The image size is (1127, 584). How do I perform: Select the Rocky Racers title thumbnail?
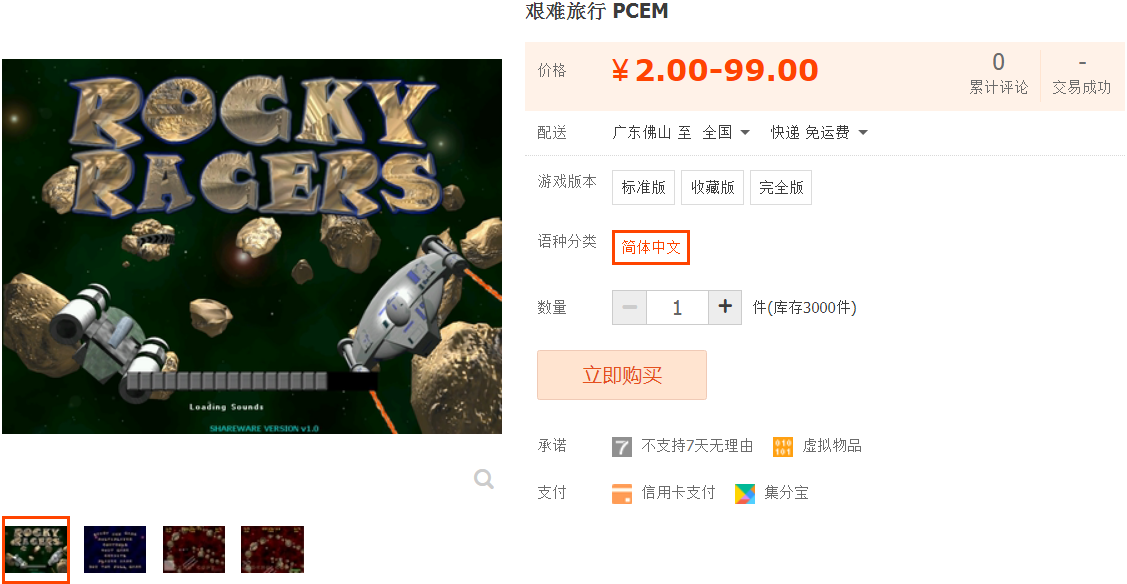click(x=36, y=550)
